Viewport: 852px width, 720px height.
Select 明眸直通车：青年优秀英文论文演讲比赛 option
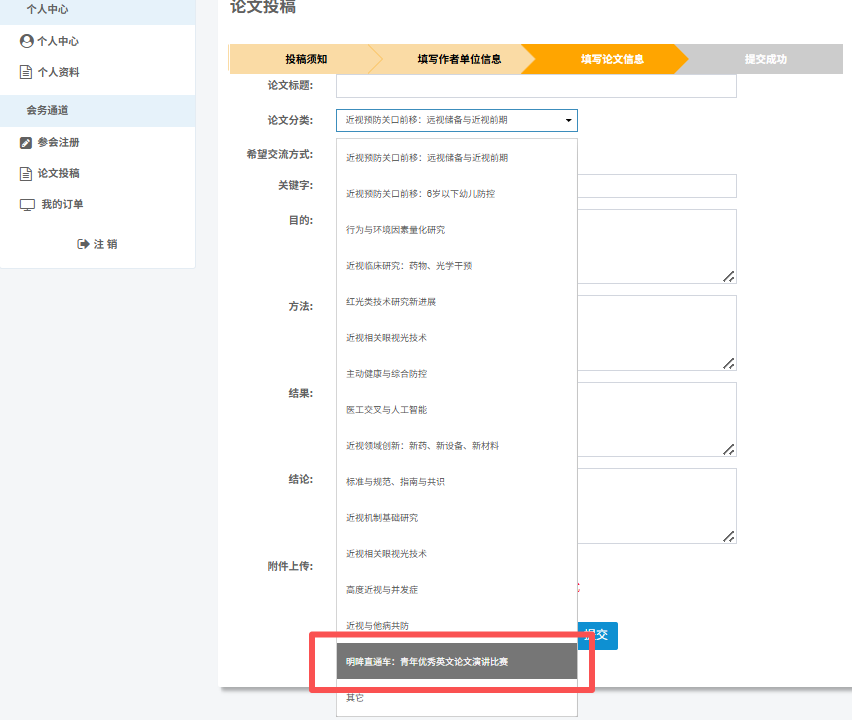point(427,661)
